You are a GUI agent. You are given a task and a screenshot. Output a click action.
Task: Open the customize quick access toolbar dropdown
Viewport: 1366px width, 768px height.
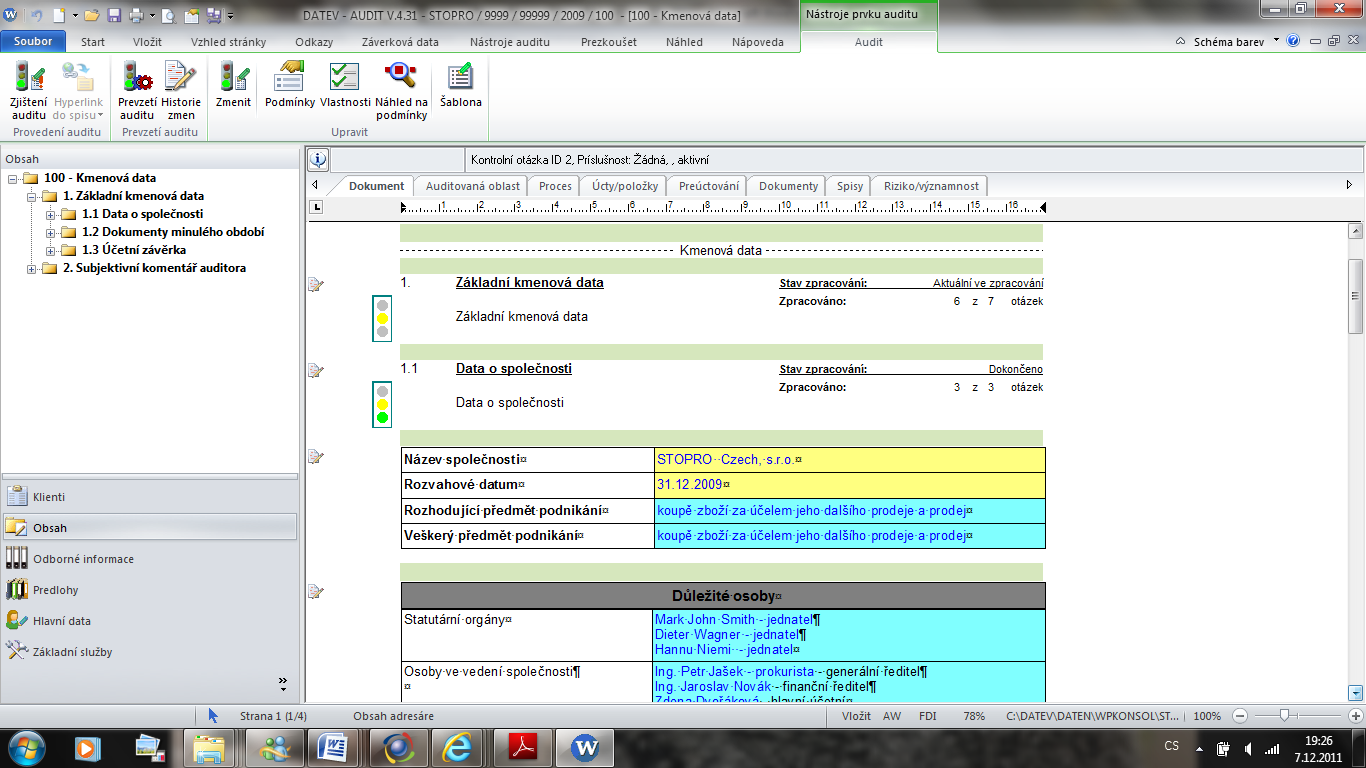[x=230, y=16]
